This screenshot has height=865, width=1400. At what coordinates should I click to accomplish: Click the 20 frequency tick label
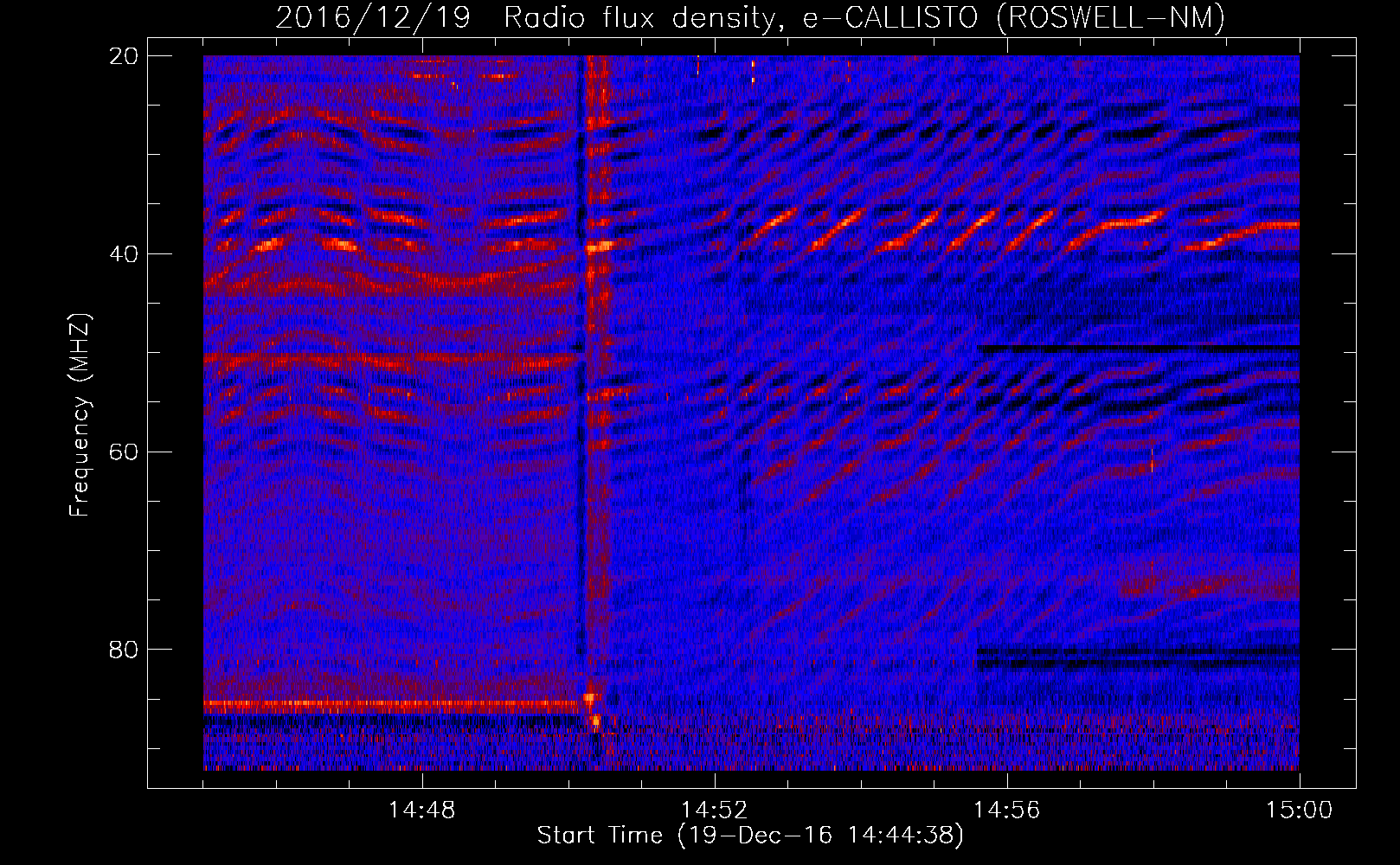(x=125, y=56)
